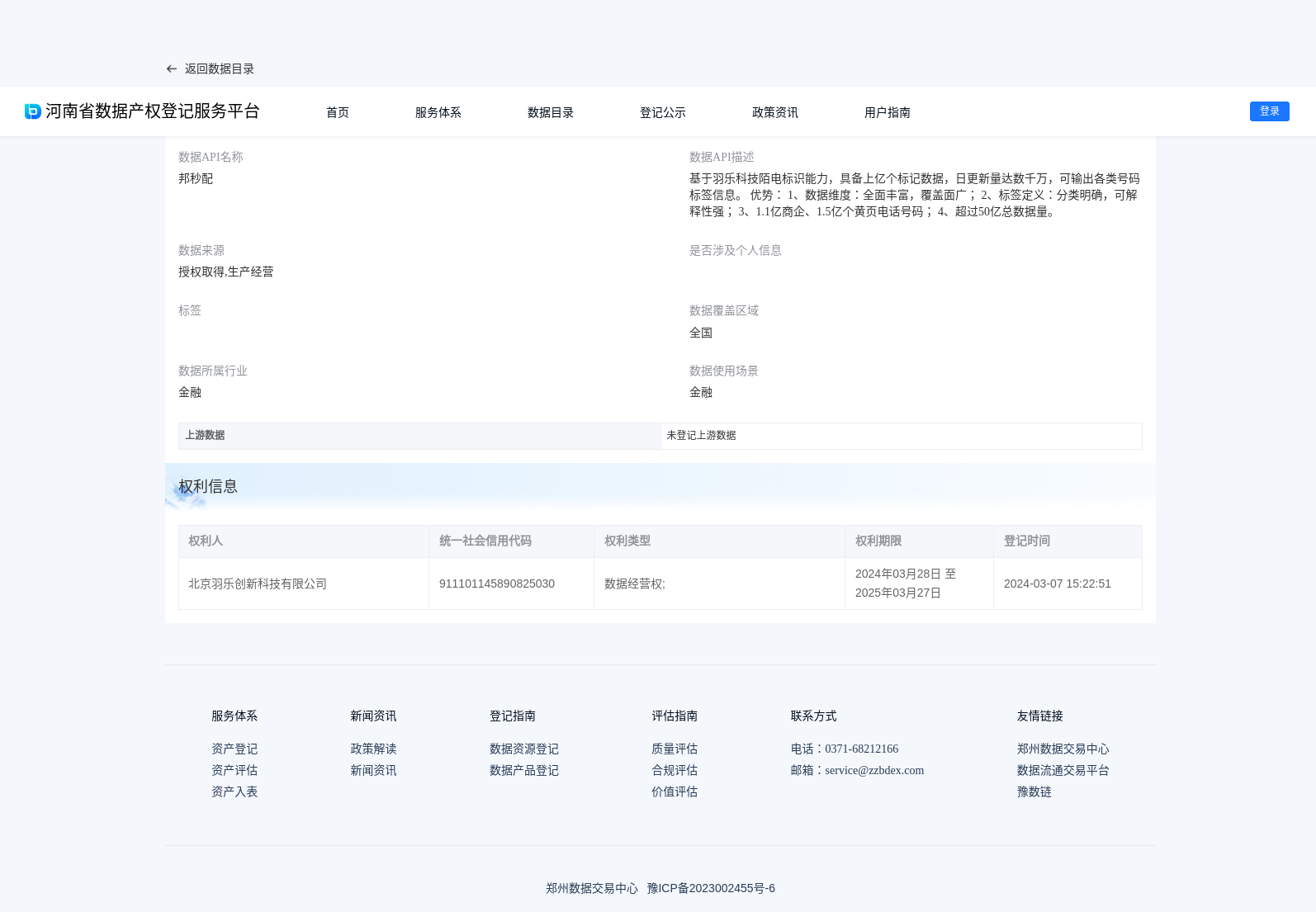Click the 登录 button

point(1270,111)
